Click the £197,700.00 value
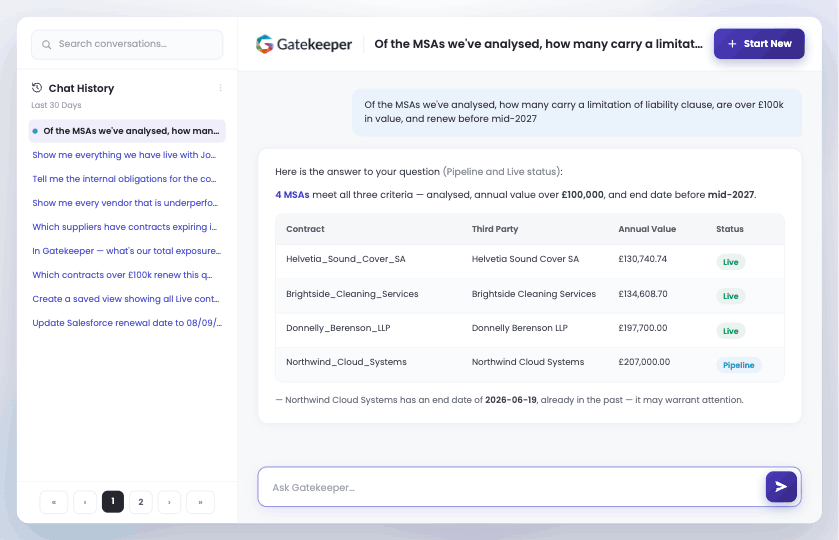This screenshot has width=839, height=540. coord(643,328)
